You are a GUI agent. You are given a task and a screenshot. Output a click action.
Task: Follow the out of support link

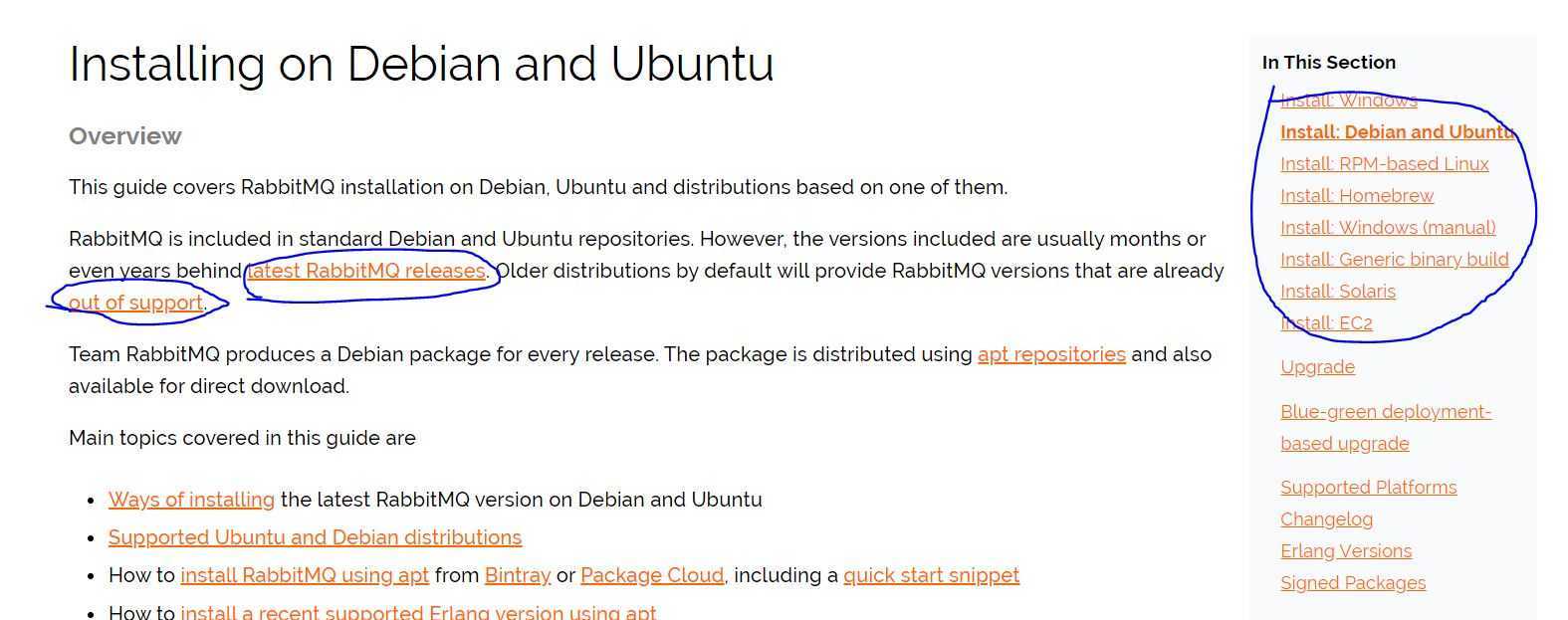(x=136, y=303)
